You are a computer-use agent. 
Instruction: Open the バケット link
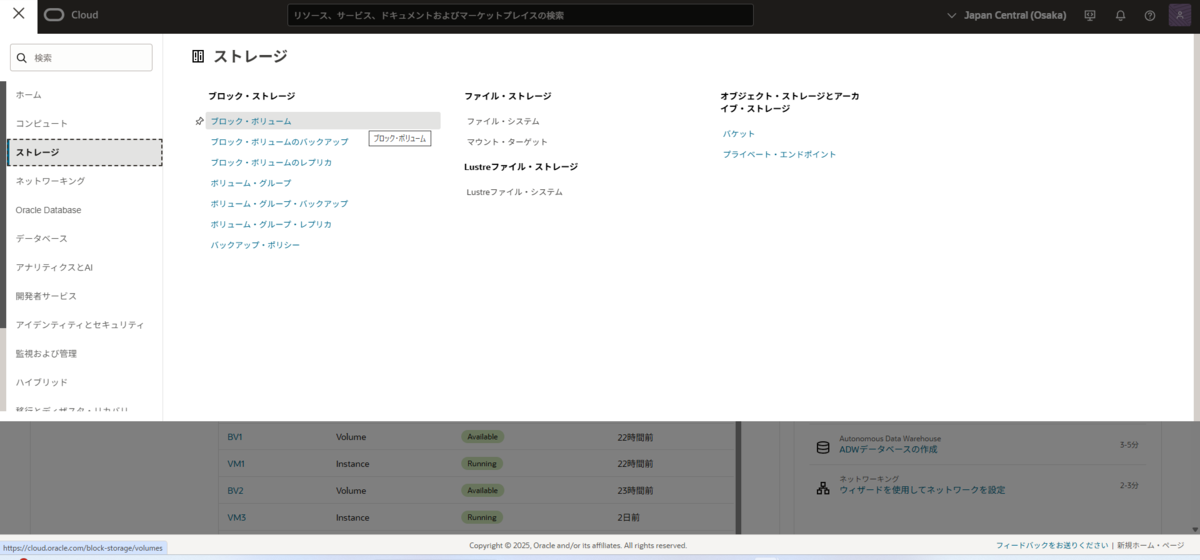pos(739,134)
